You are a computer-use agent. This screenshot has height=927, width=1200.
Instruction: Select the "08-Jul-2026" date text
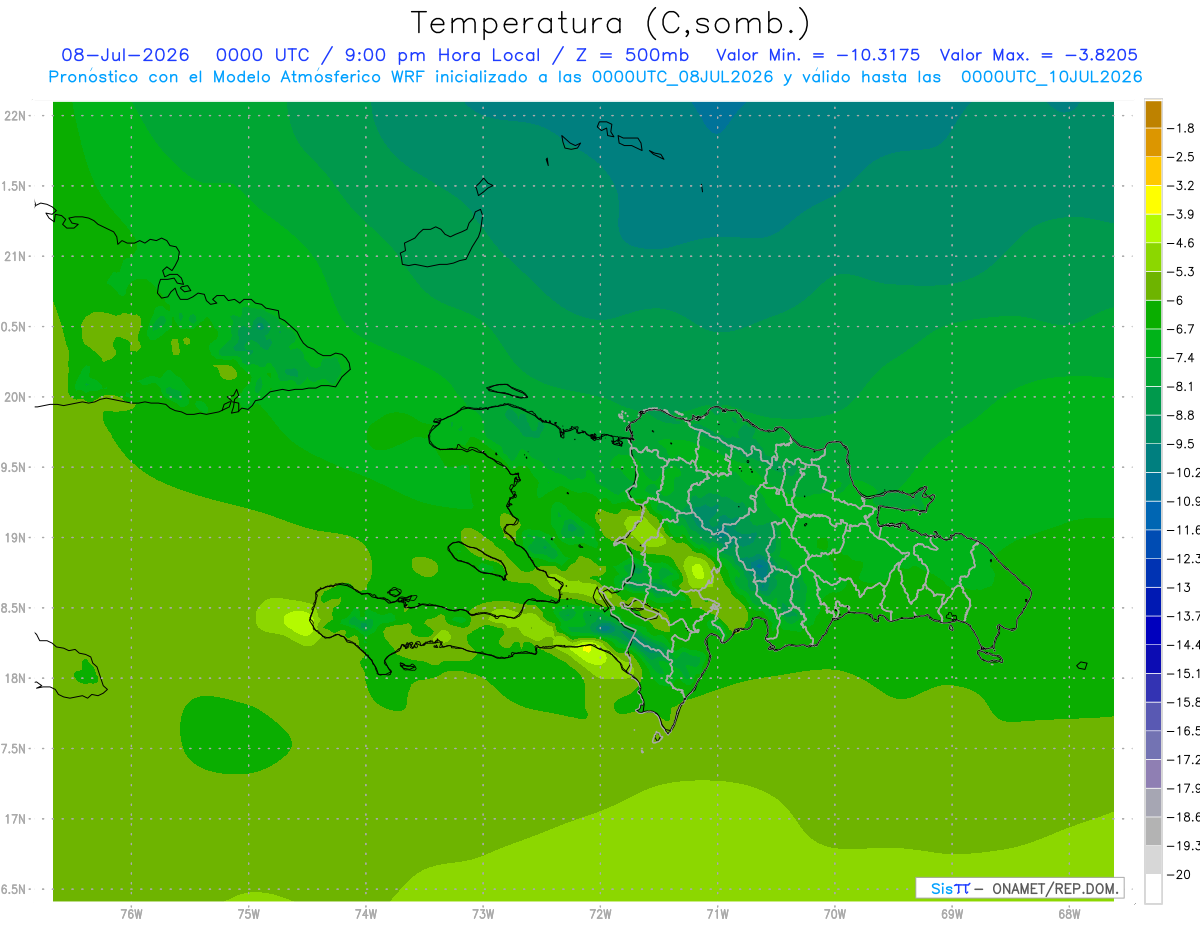tap(125, 55)
